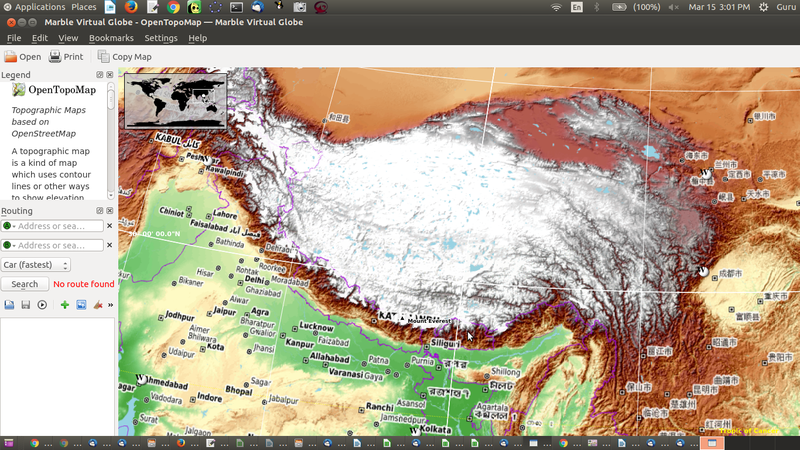Click the overview world minimap
The height and width of the screenshot is (450, 800).
(176, 101)
